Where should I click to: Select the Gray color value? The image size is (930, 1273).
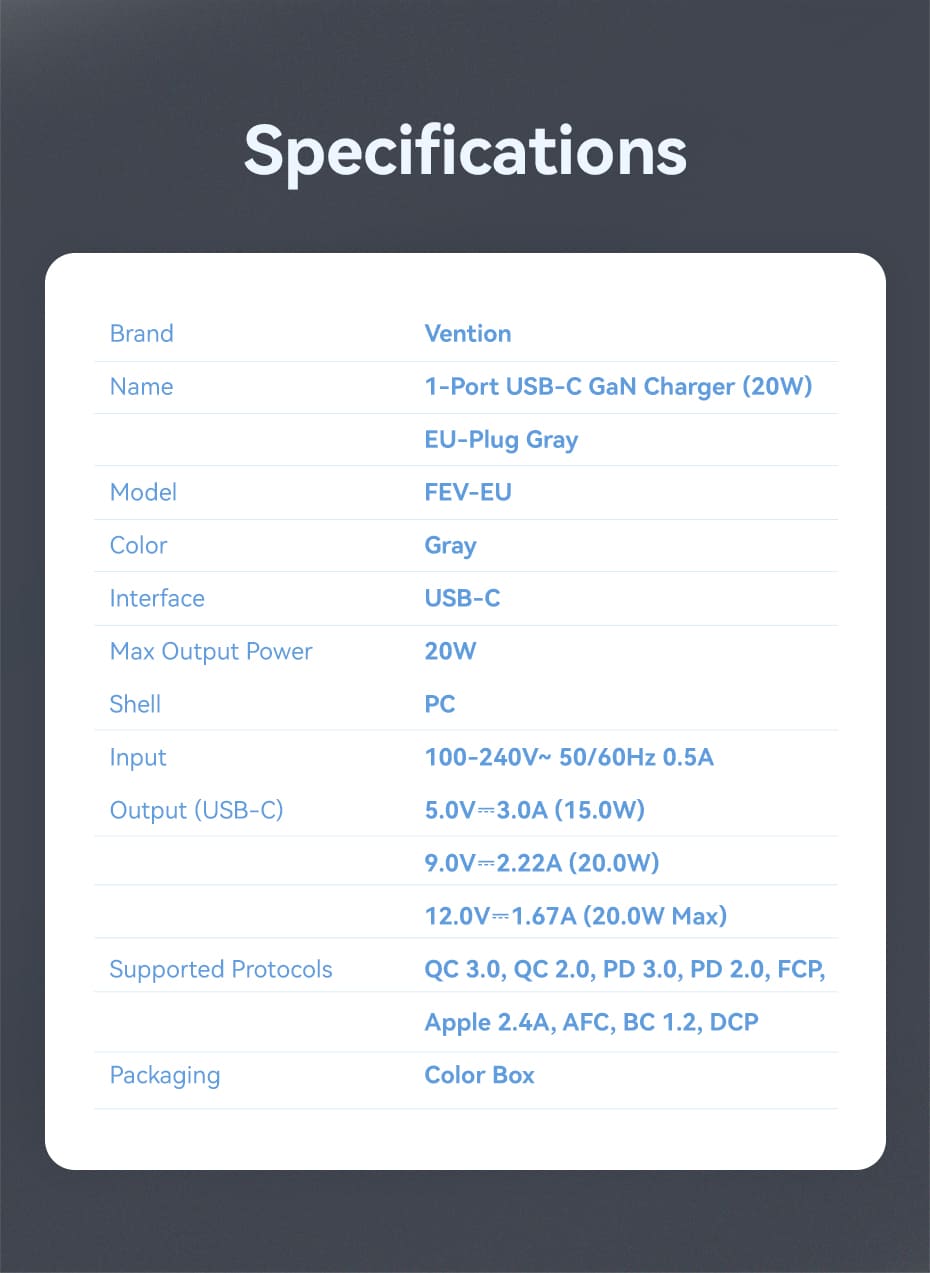pos(450,546)
